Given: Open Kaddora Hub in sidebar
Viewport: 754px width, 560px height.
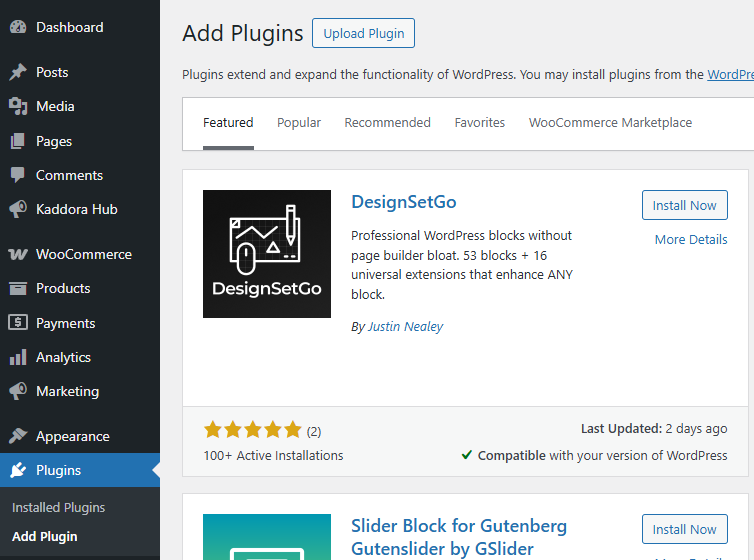Looking at the screenshot, I should point(76,209).
